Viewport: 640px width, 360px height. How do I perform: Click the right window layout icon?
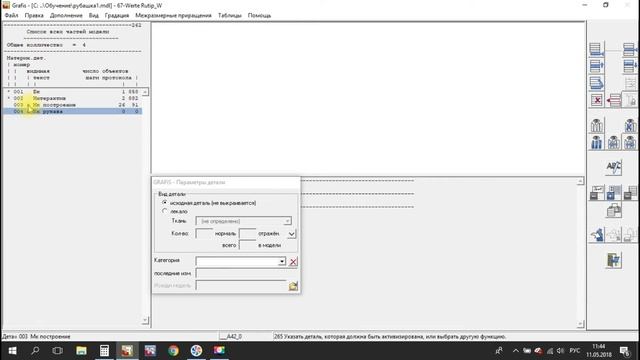pyautogui.click(x=630, y=193)
